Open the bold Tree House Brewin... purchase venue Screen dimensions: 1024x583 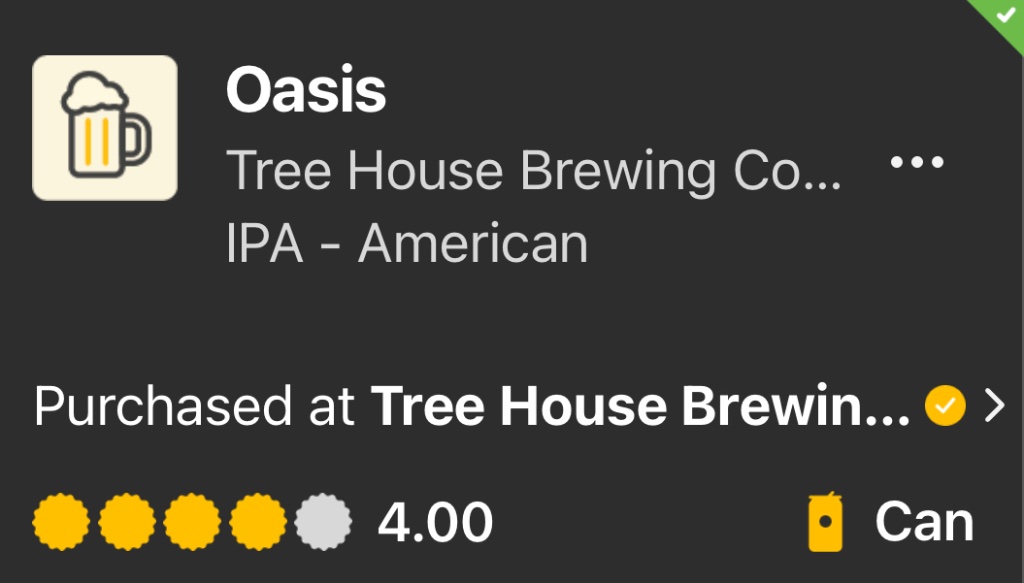point(640,407)
